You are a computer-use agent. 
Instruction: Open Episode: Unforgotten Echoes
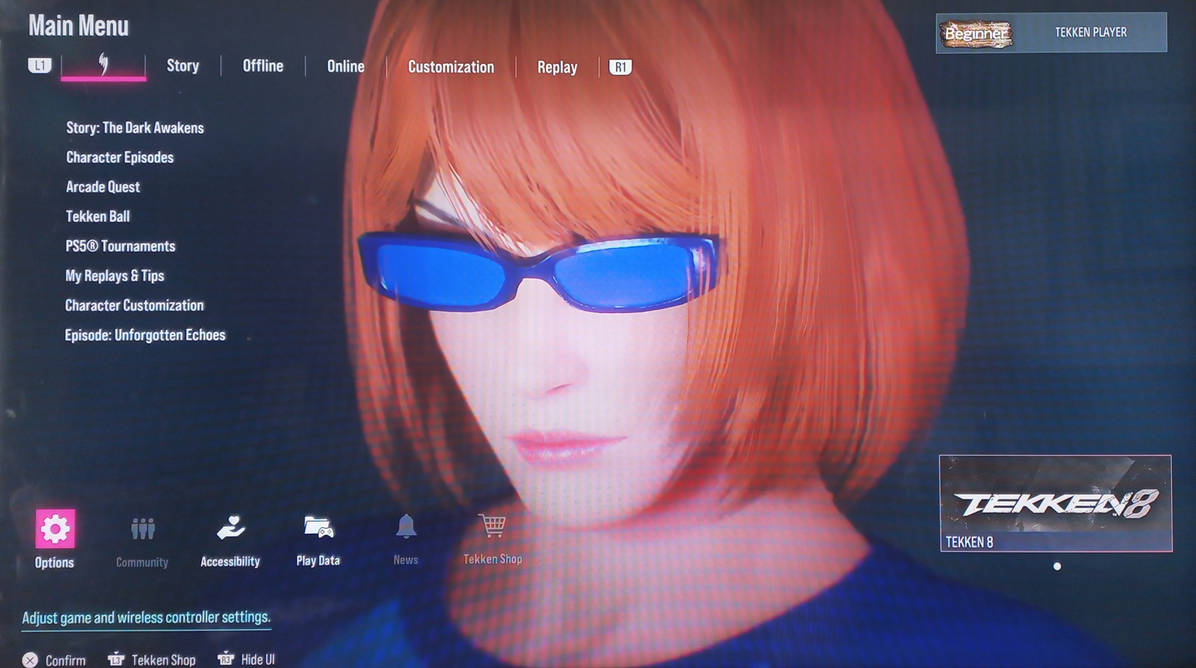click(145, 336)
